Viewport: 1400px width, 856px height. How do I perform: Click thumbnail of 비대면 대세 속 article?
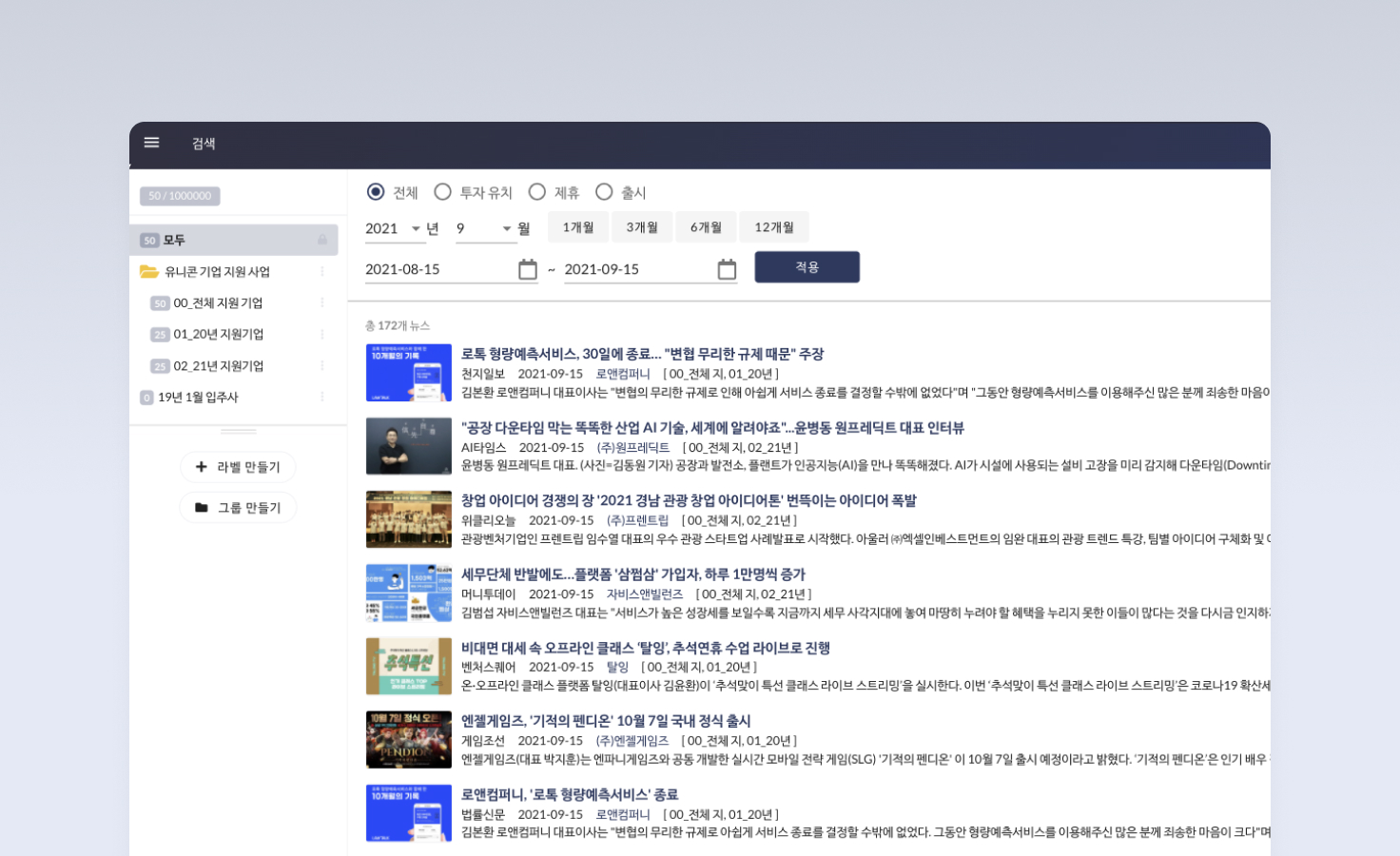click(x=409, y=667)
